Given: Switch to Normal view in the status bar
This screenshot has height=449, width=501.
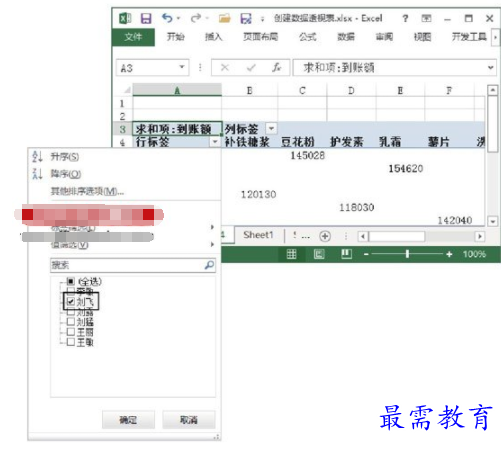Looking at the screenshot, I should [291, 254].
